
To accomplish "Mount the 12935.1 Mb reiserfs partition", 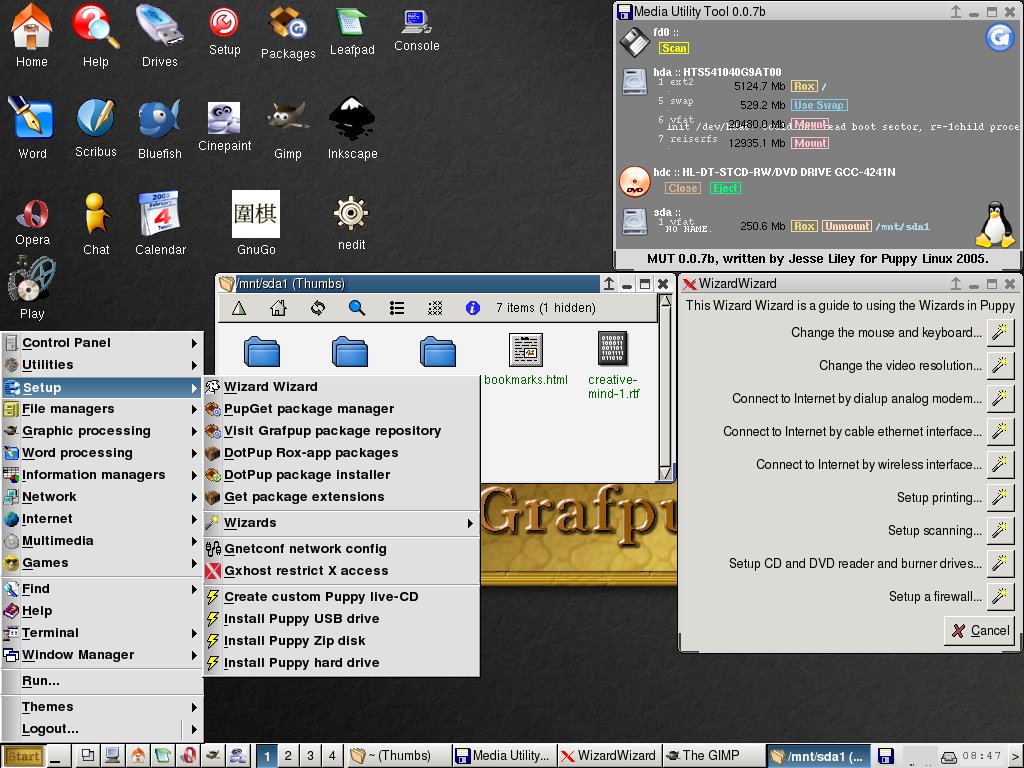I will (x=810, y=143).
